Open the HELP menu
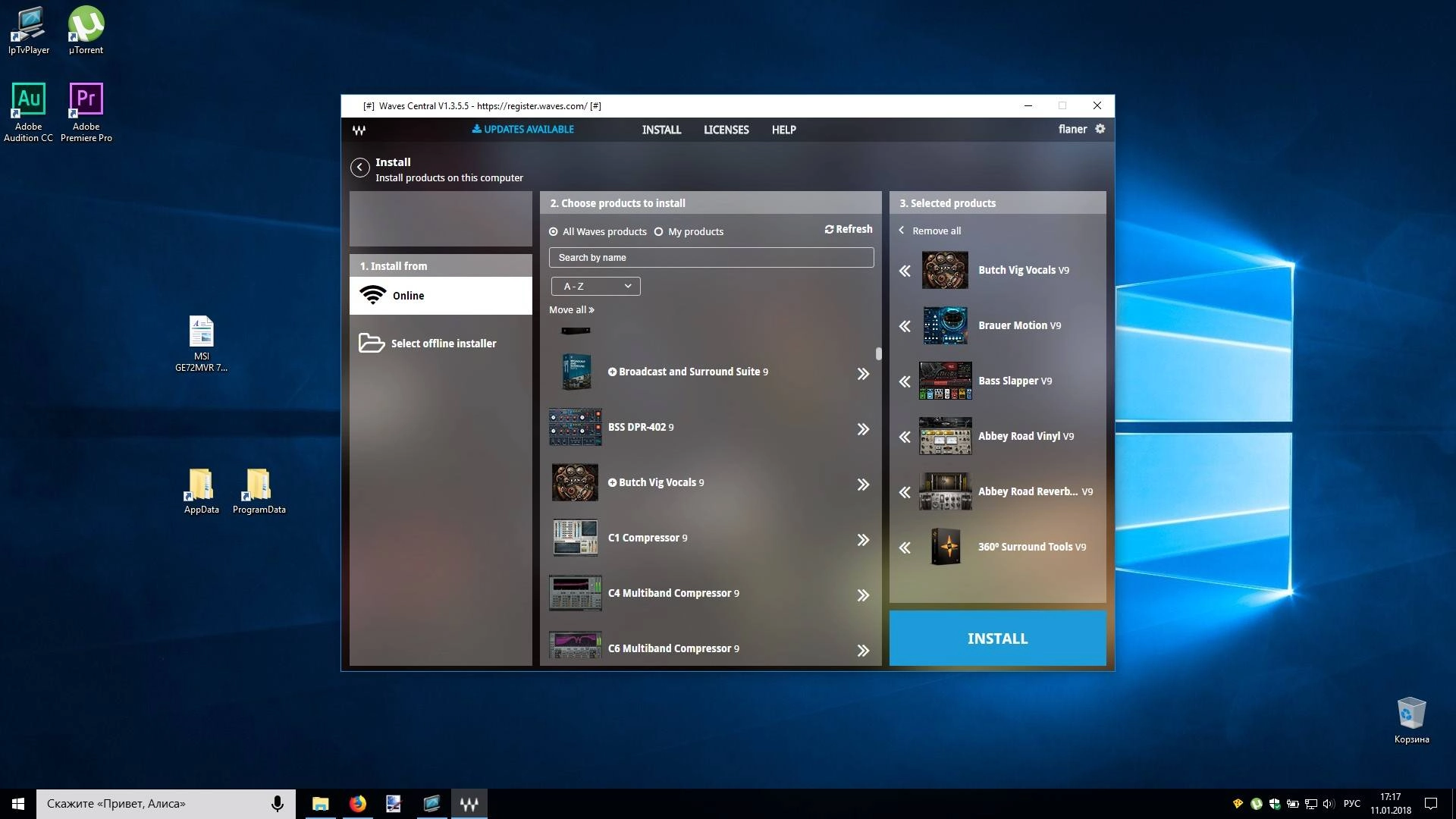The height and width of the screenshot is (819, 1456). (x=783, y=130)
